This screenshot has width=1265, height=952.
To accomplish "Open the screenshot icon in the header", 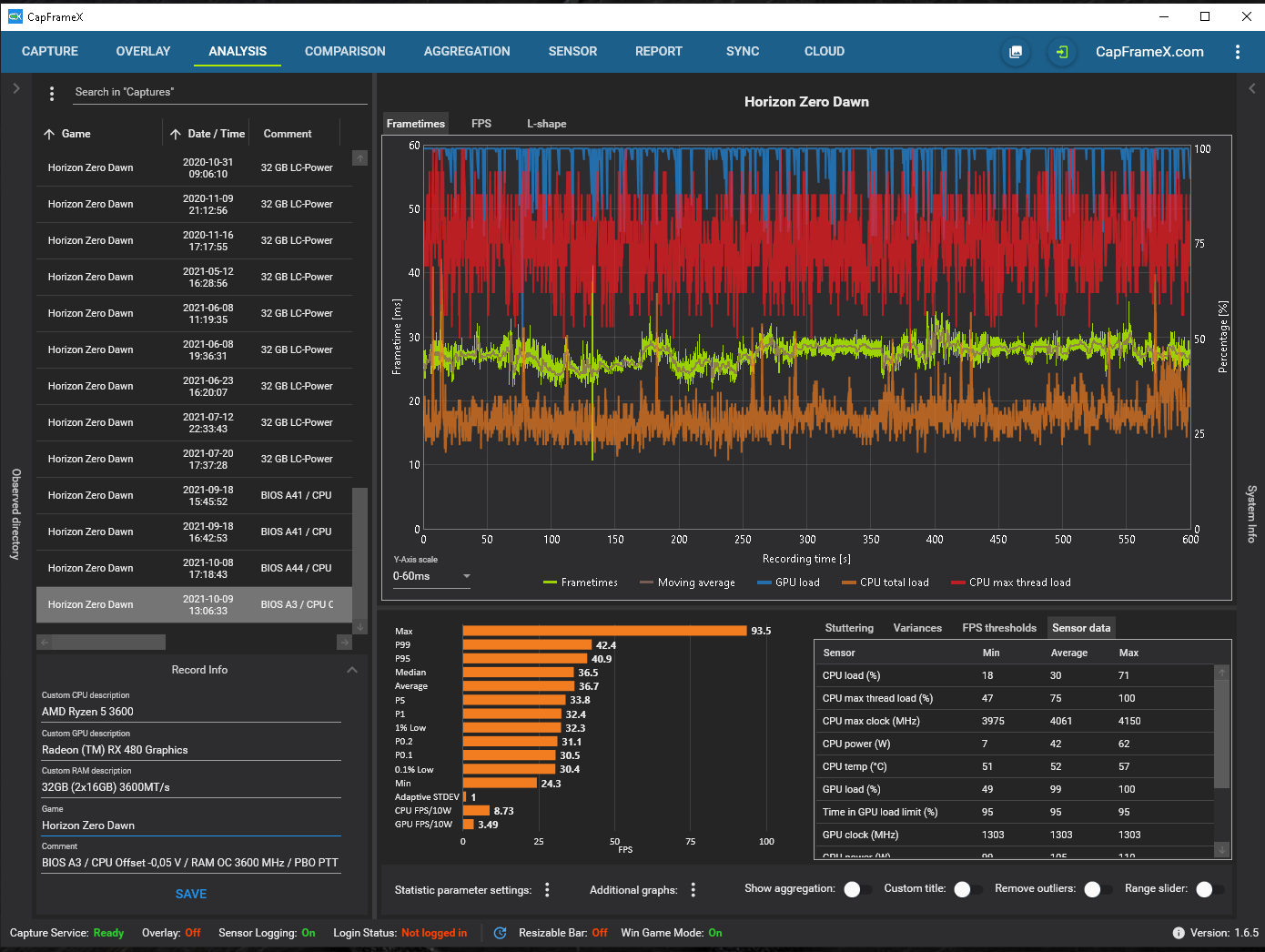I will [x=1016, y=52].
